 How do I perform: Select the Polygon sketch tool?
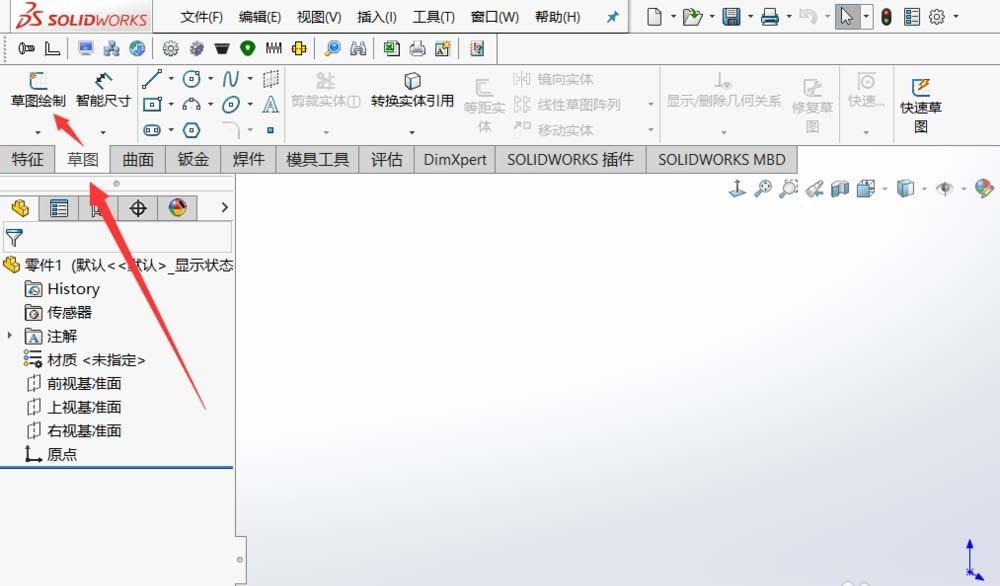click(x=191, y=130)
